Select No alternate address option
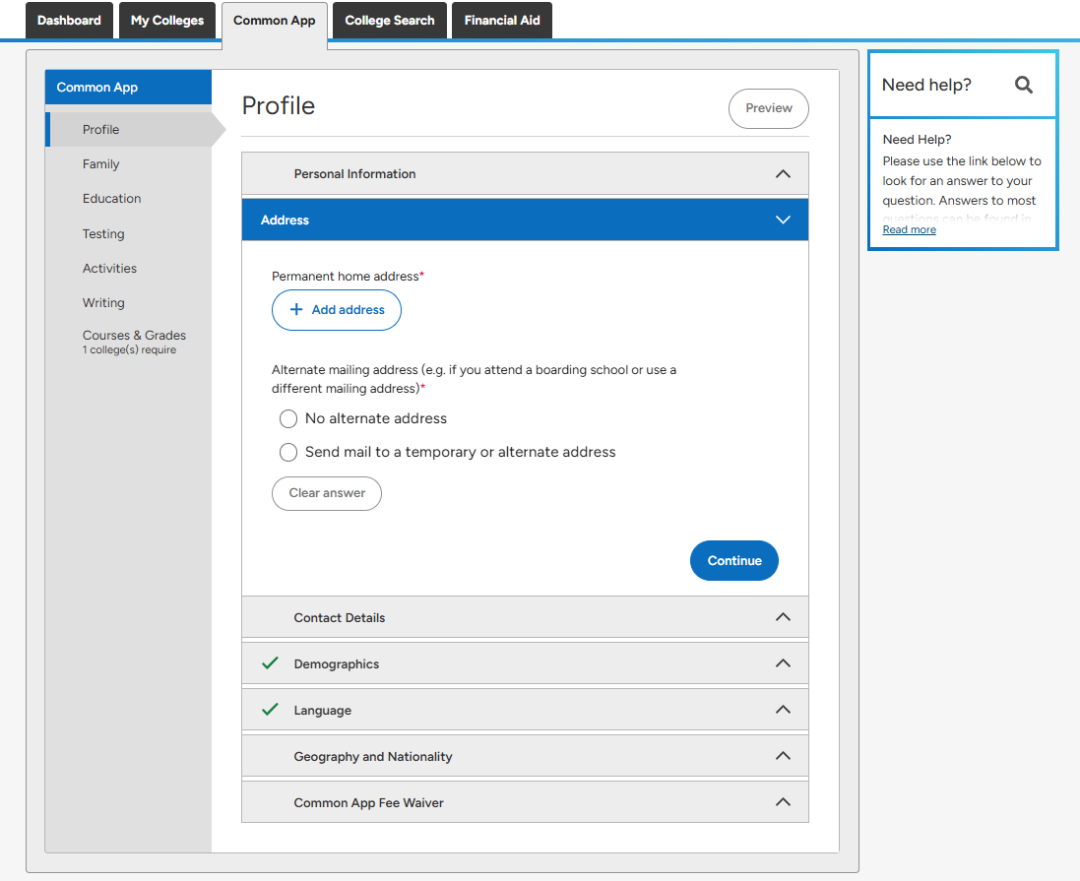This screenshot has height=881, width=1080. pyautogui.click(x=288, y=419)
